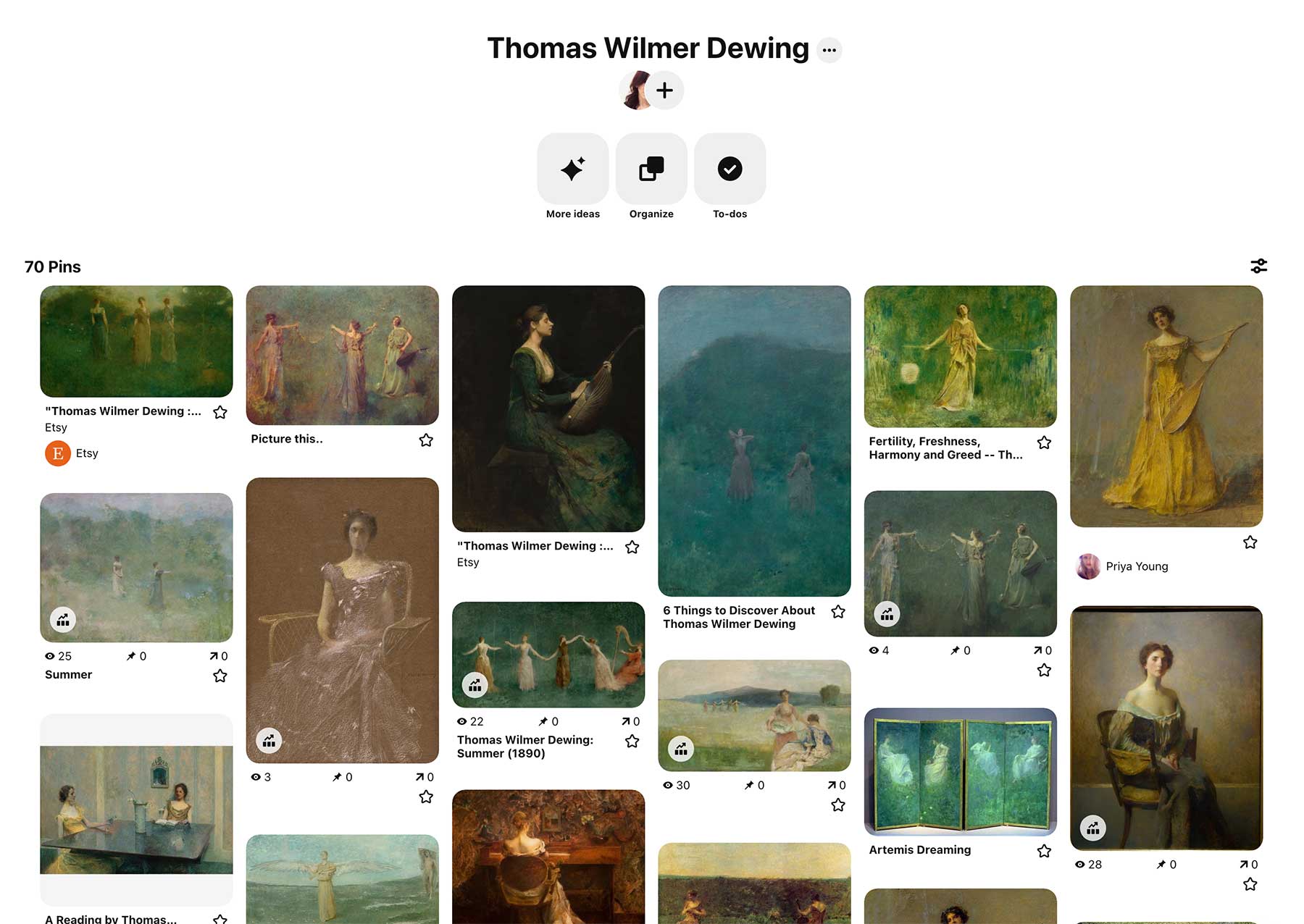1304x924 pixels.
Task: Click stats icon on dancing women Summer 1890
Action: [x=475, y=685]
